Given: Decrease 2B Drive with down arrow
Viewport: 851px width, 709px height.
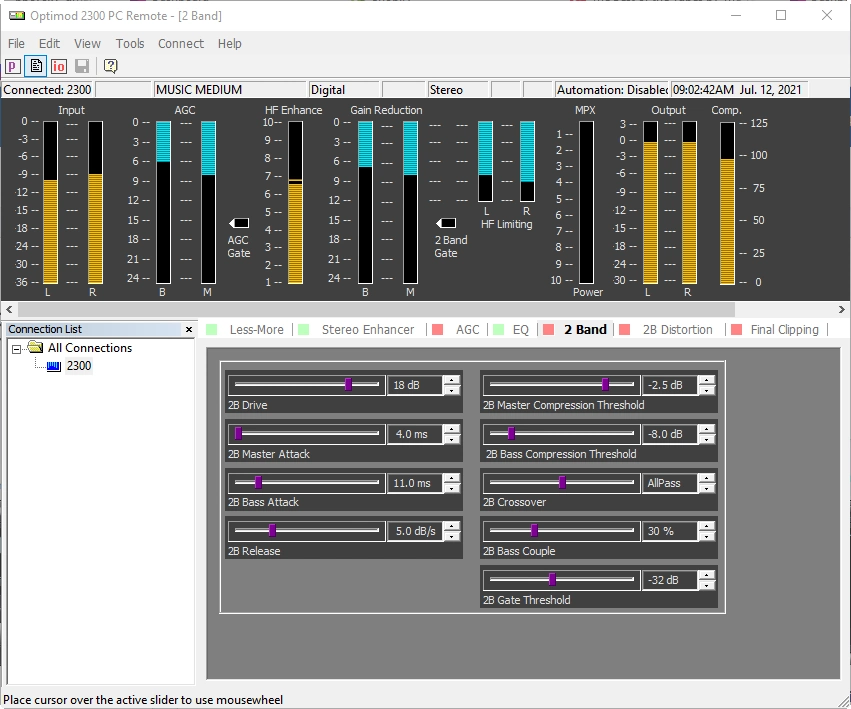Looking at the screenshot, I should click(452, 390).
